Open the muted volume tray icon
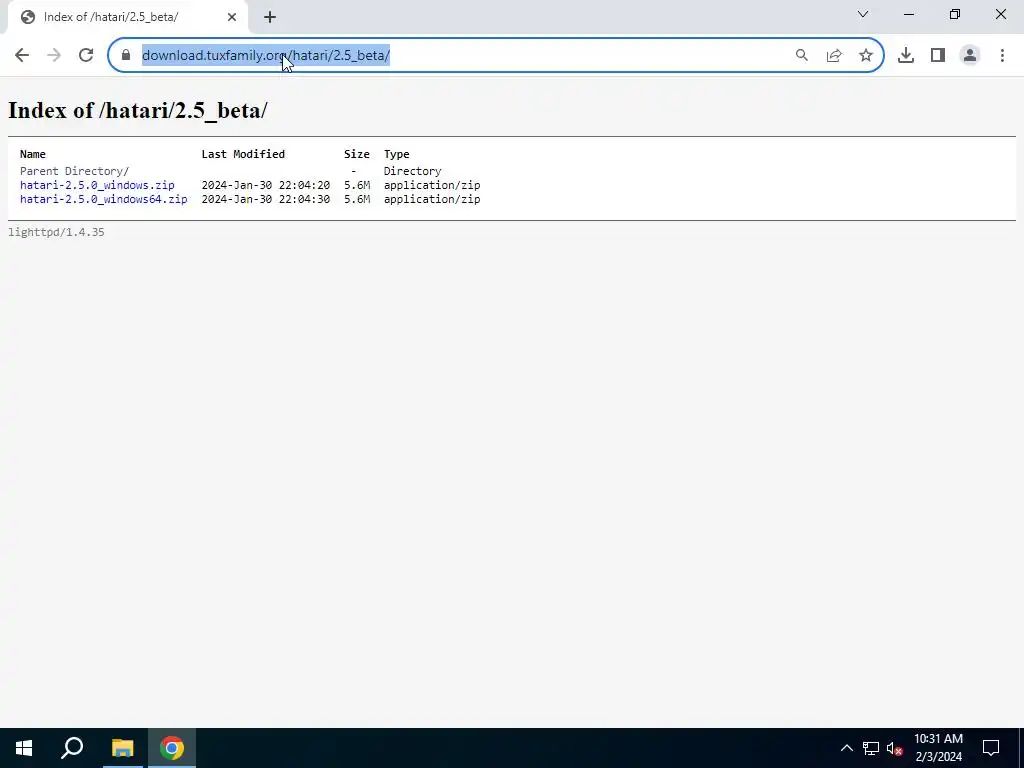The image size is (1024, 768). [x=895, y=748]
